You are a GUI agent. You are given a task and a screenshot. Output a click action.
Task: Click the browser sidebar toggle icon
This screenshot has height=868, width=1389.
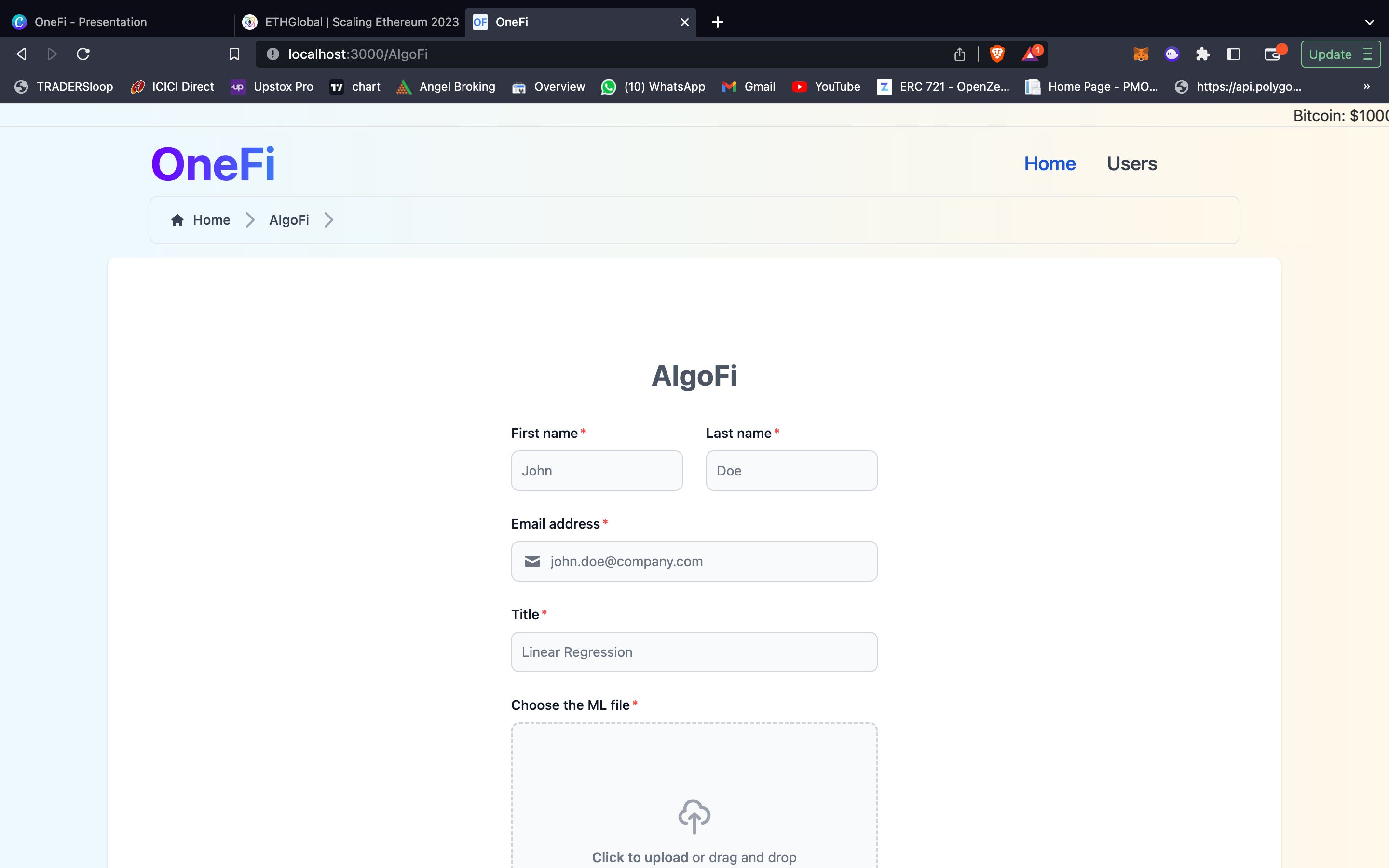click(x=1232, y=54)
